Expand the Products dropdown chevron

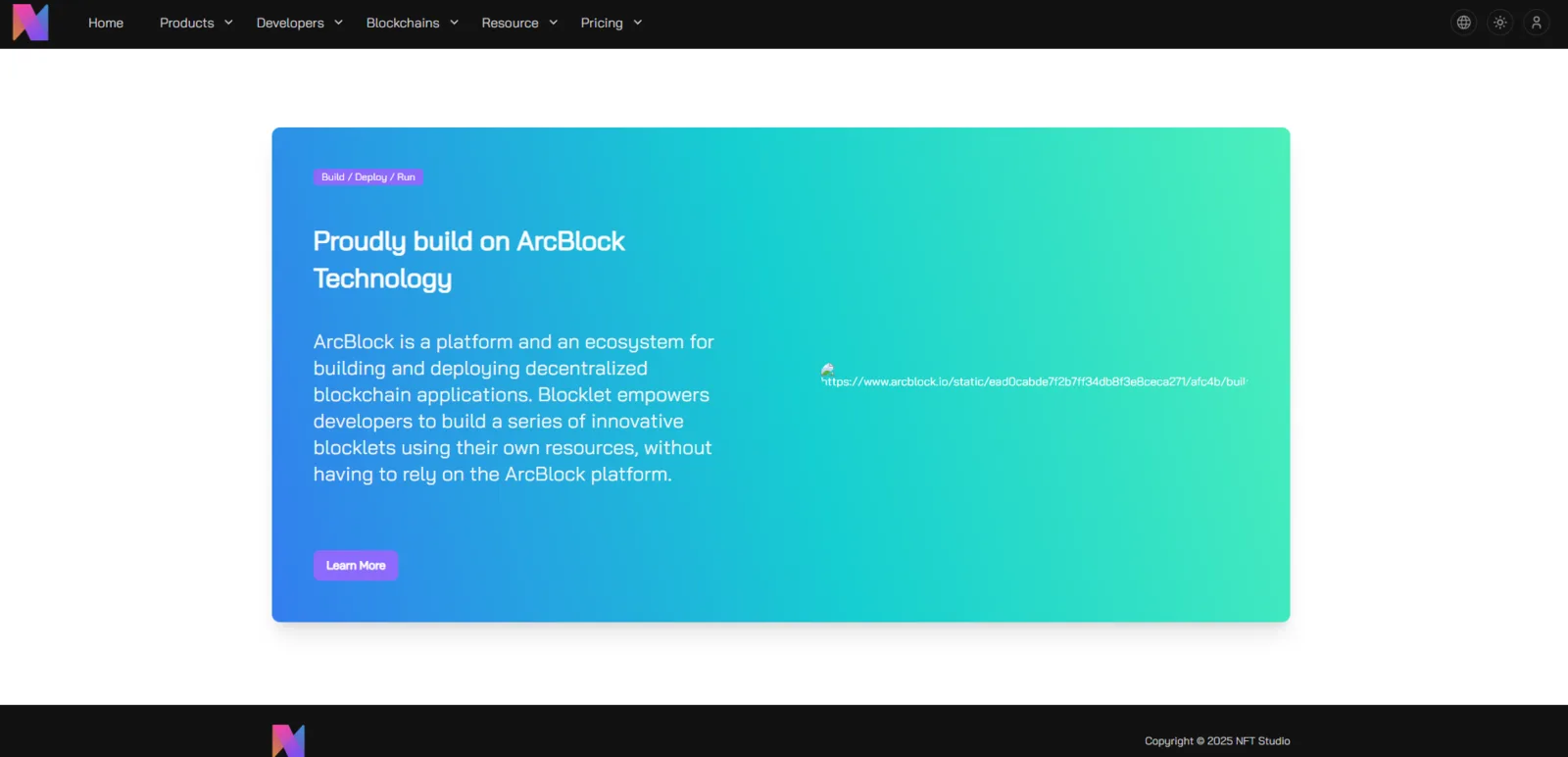(228, 23)
